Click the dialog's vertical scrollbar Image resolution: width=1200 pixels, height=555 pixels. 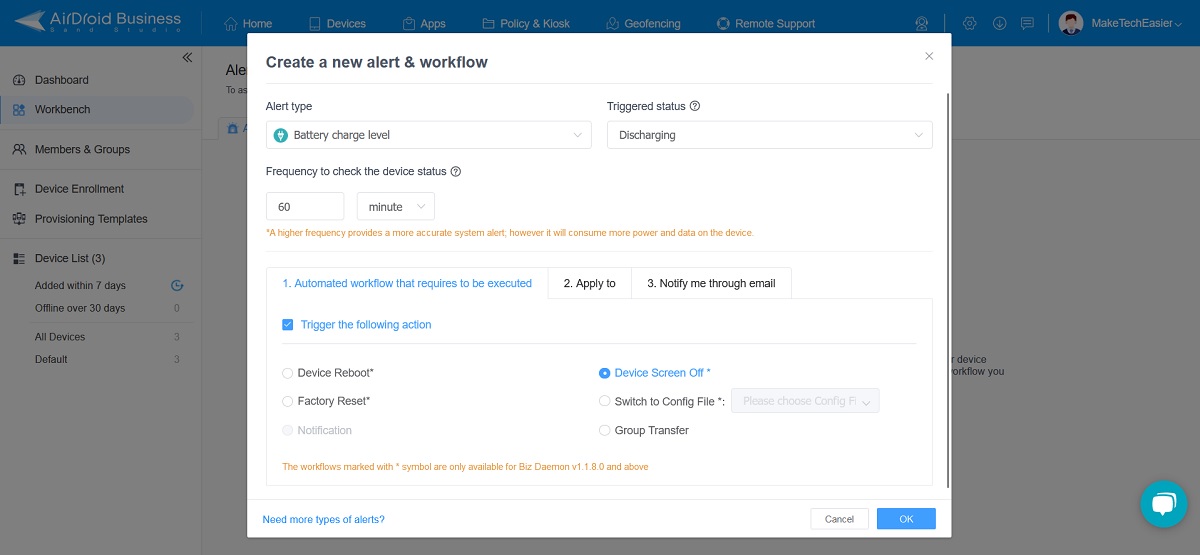(948, 290)
